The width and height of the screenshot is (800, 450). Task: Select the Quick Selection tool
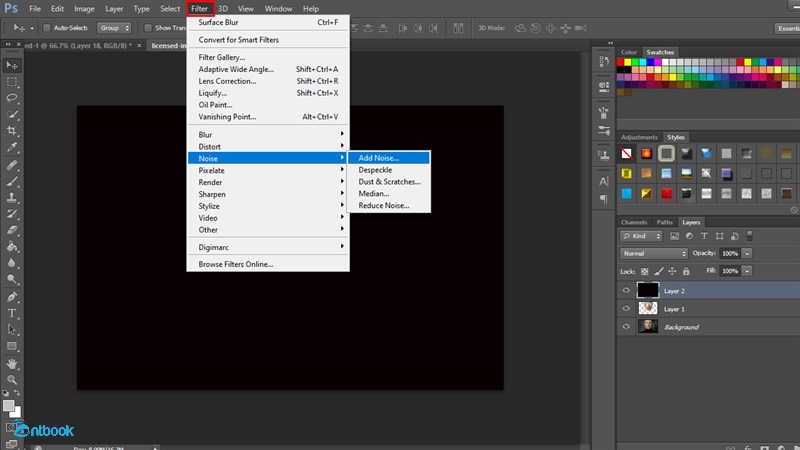12,114
